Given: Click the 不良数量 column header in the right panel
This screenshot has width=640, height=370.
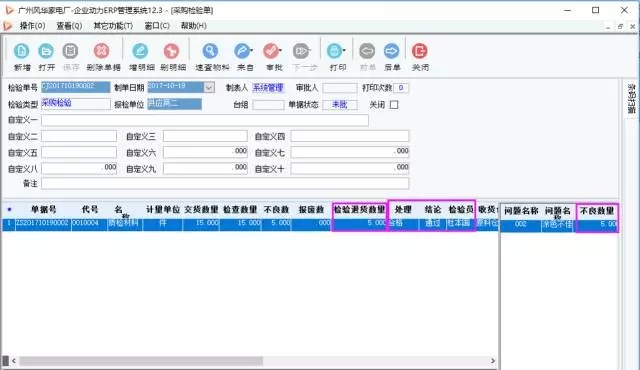Looking at the screenshot, I should click(x=597, y=211).
